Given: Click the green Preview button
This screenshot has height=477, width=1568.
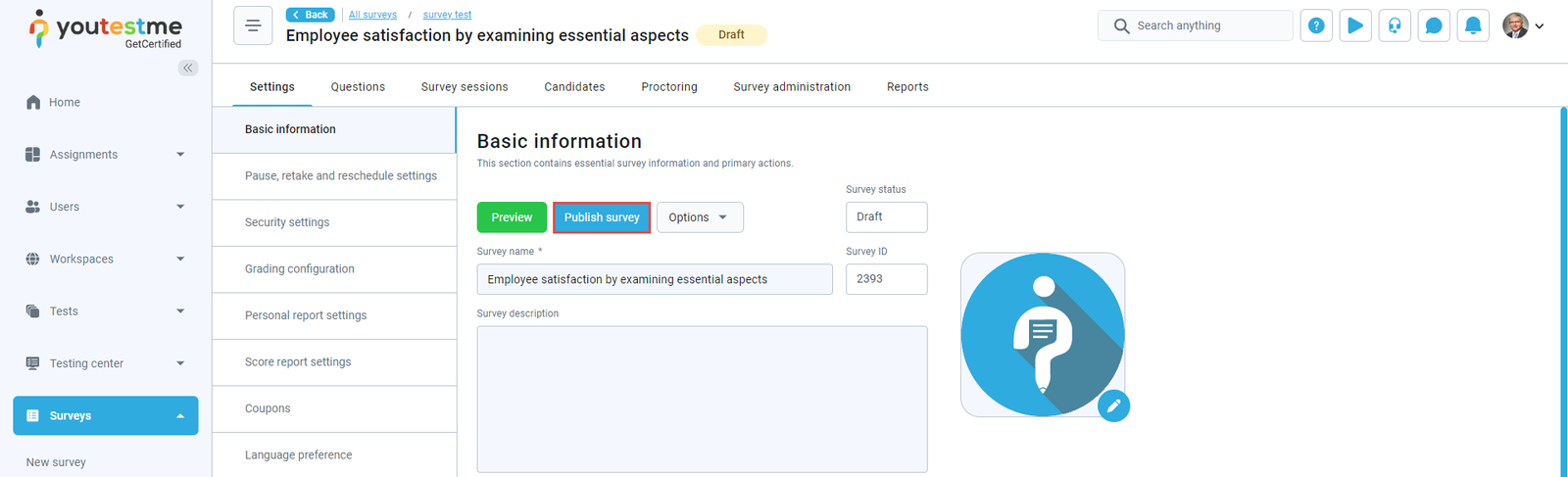Looking at the screenshot, I should coord(512,217).
